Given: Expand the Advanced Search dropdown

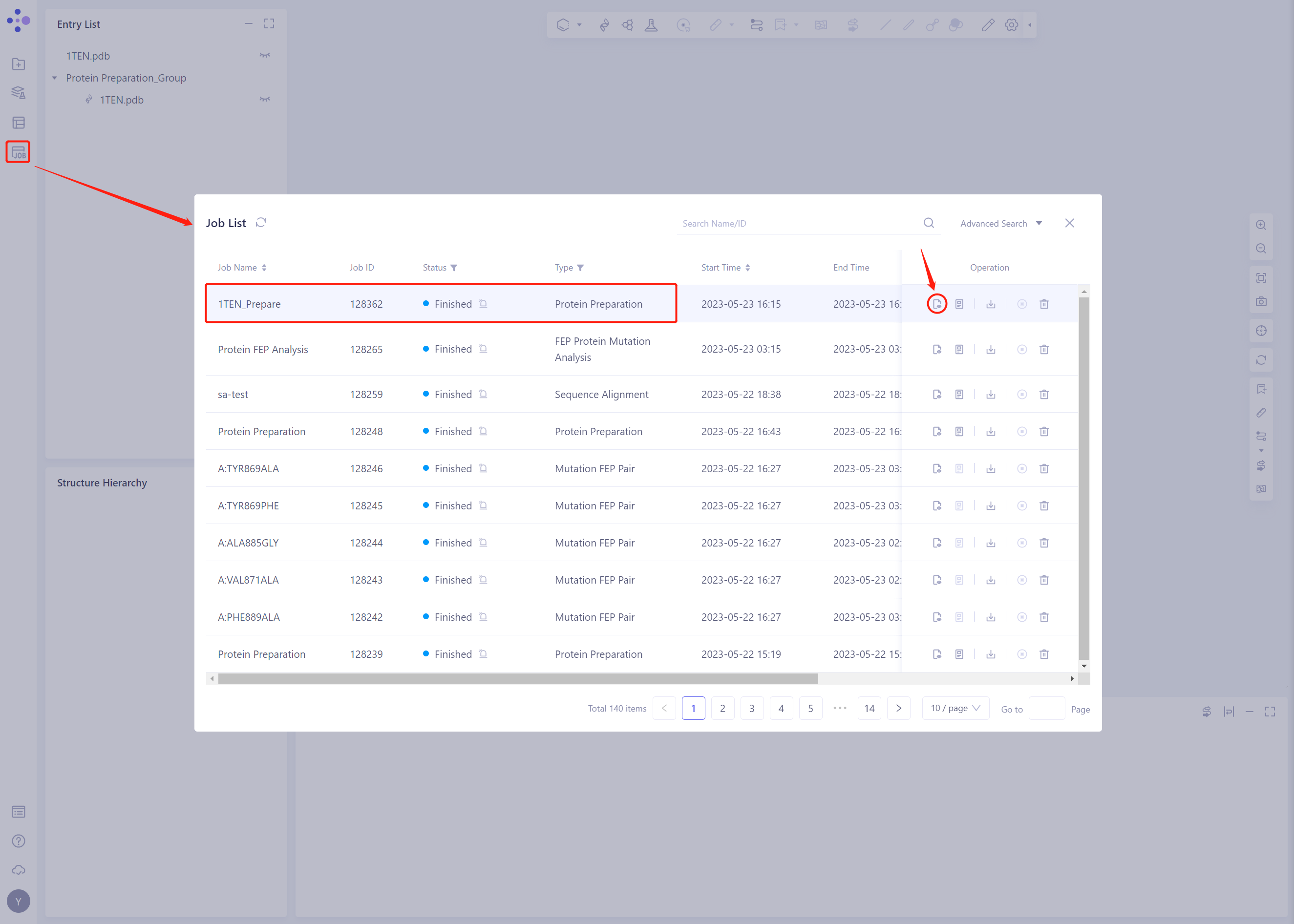Looking at the screenshot, I should pyautogui.click(x=1001, y=224).
